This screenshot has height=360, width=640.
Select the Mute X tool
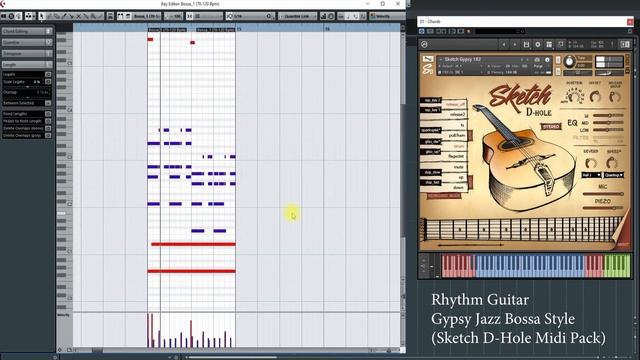78,16
